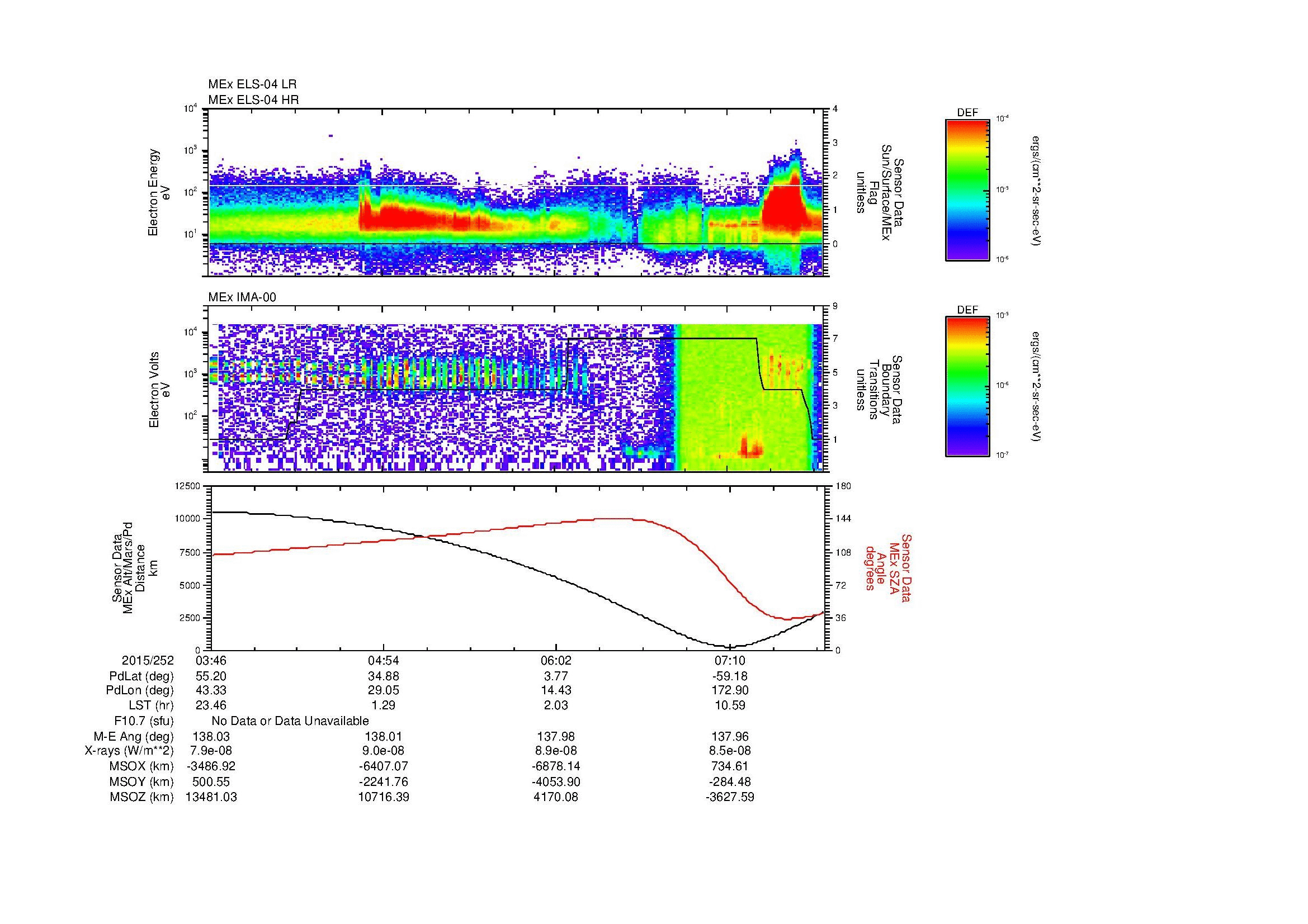Select the date label 2015/252
1308x924 pixels.
pyautogui.click(x=148, y=660)
